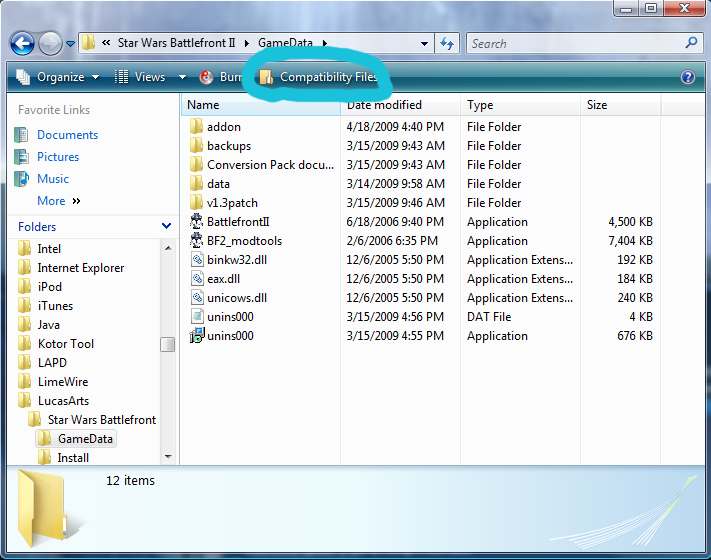
Task: Select the data folder icon
Action: point(196,183)
